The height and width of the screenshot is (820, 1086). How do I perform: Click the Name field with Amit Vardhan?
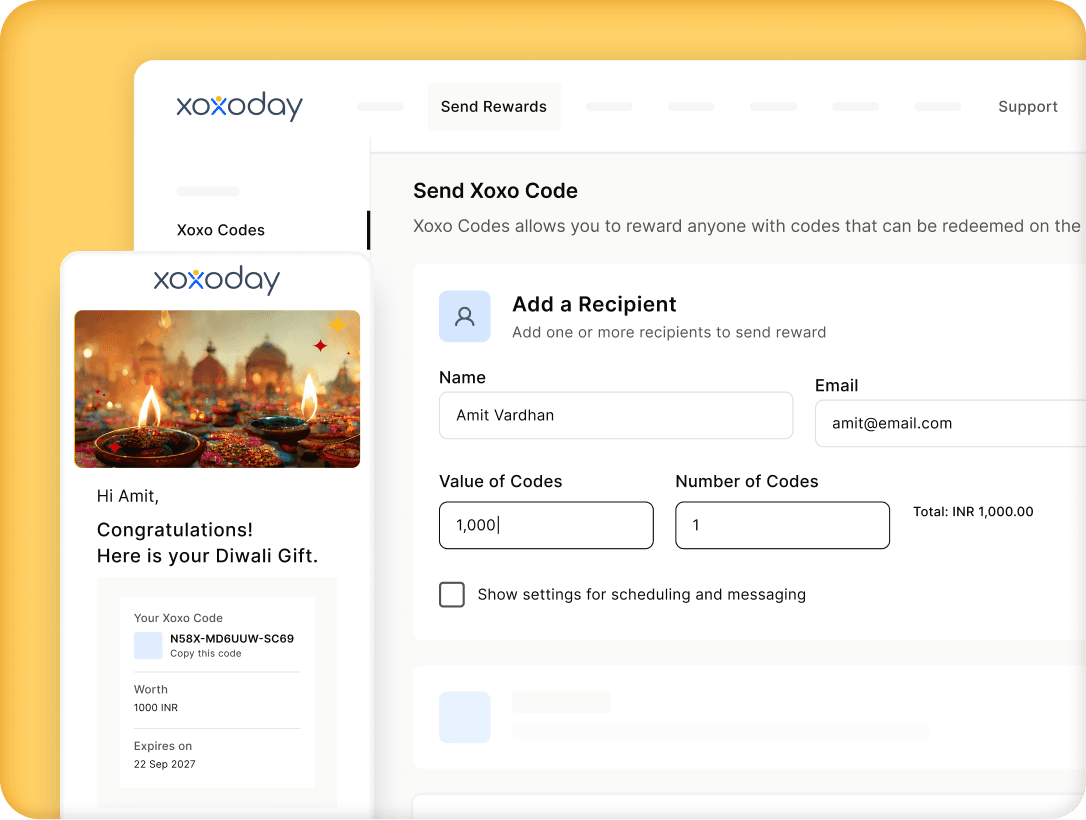616,415
